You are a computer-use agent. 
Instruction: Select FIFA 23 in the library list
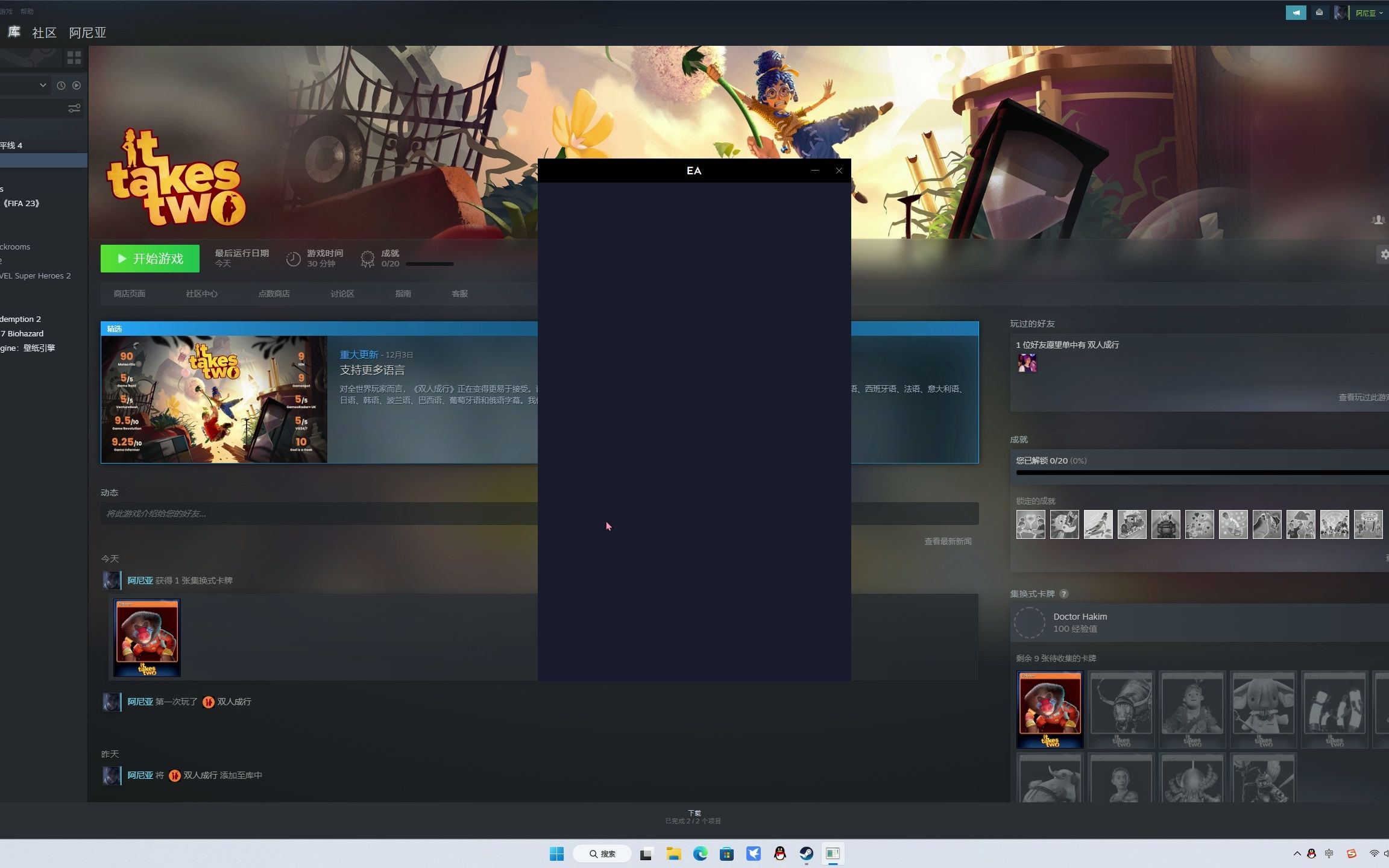(21, 203)
